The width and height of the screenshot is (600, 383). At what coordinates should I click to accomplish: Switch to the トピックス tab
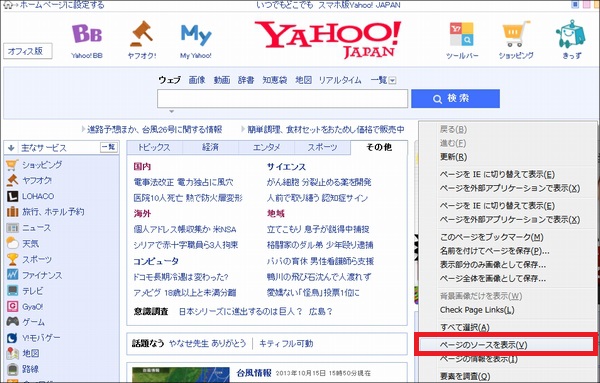155,147
